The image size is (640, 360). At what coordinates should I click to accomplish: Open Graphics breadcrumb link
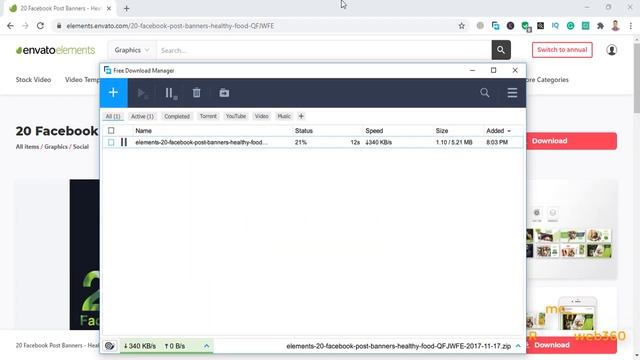pyautogui.click(x=56, y=147)
